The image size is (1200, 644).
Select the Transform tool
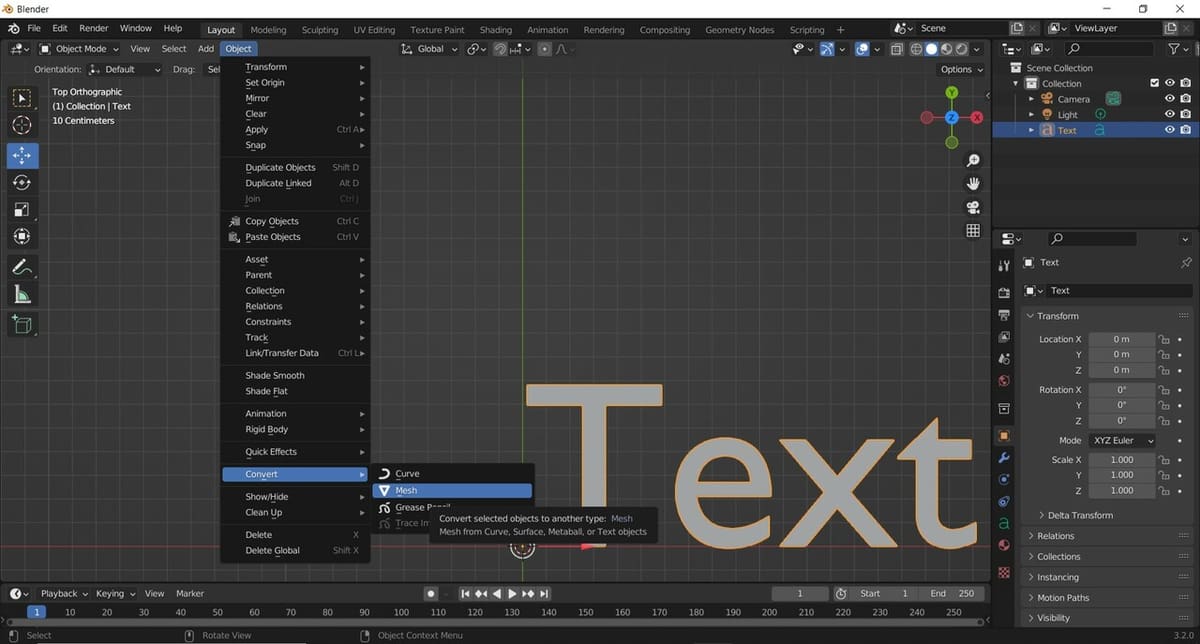point(22,237)
